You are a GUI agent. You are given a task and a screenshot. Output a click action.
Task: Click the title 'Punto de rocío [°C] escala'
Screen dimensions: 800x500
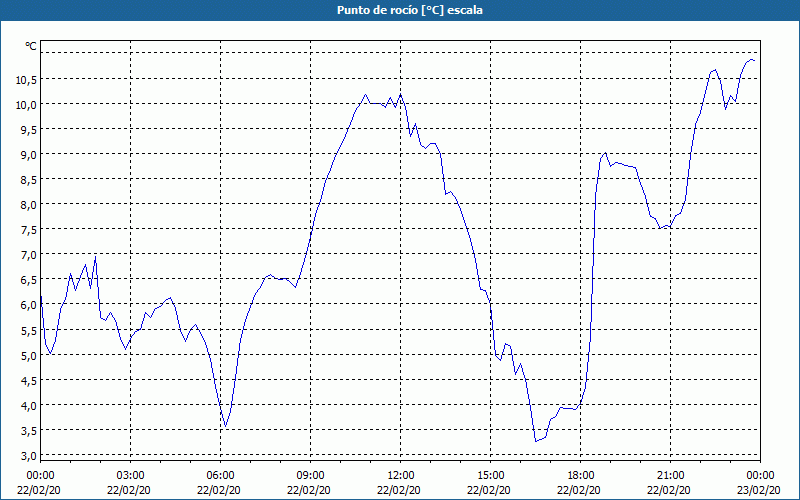tap(410, 10)
